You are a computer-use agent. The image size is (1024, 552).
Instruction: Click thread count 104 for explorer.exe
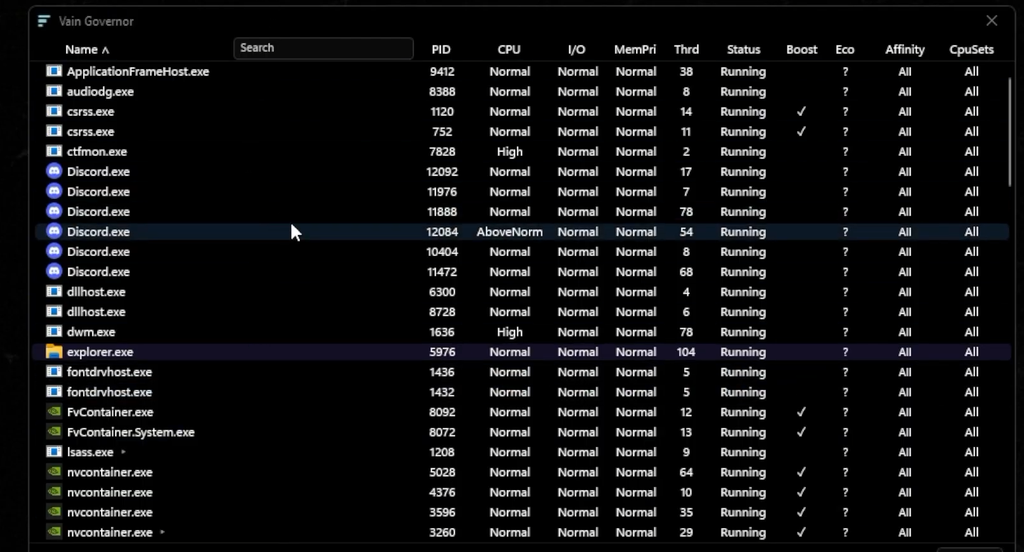[686, 352]
